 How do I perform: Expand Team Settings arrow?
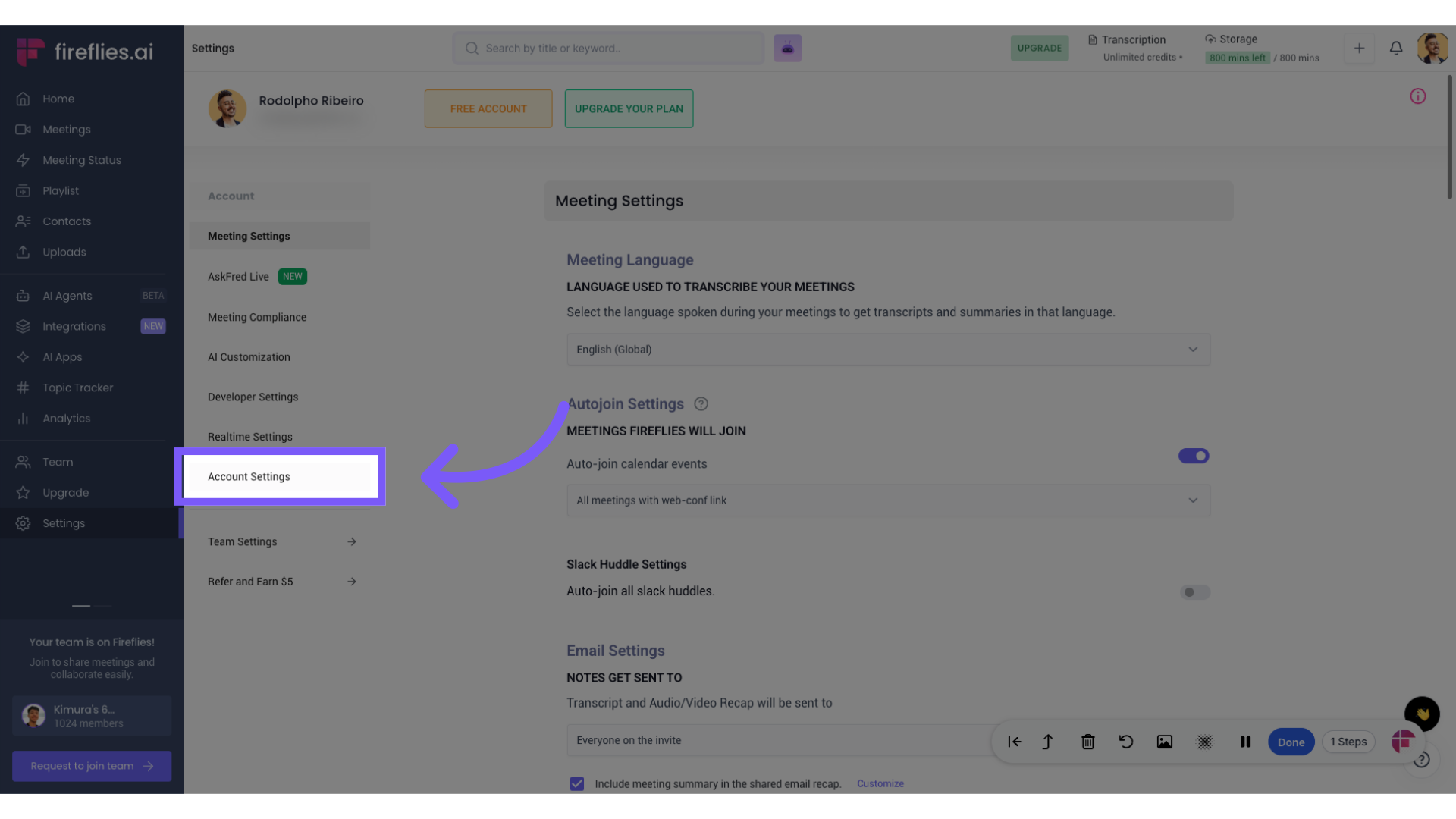click(x=351, y=541)
